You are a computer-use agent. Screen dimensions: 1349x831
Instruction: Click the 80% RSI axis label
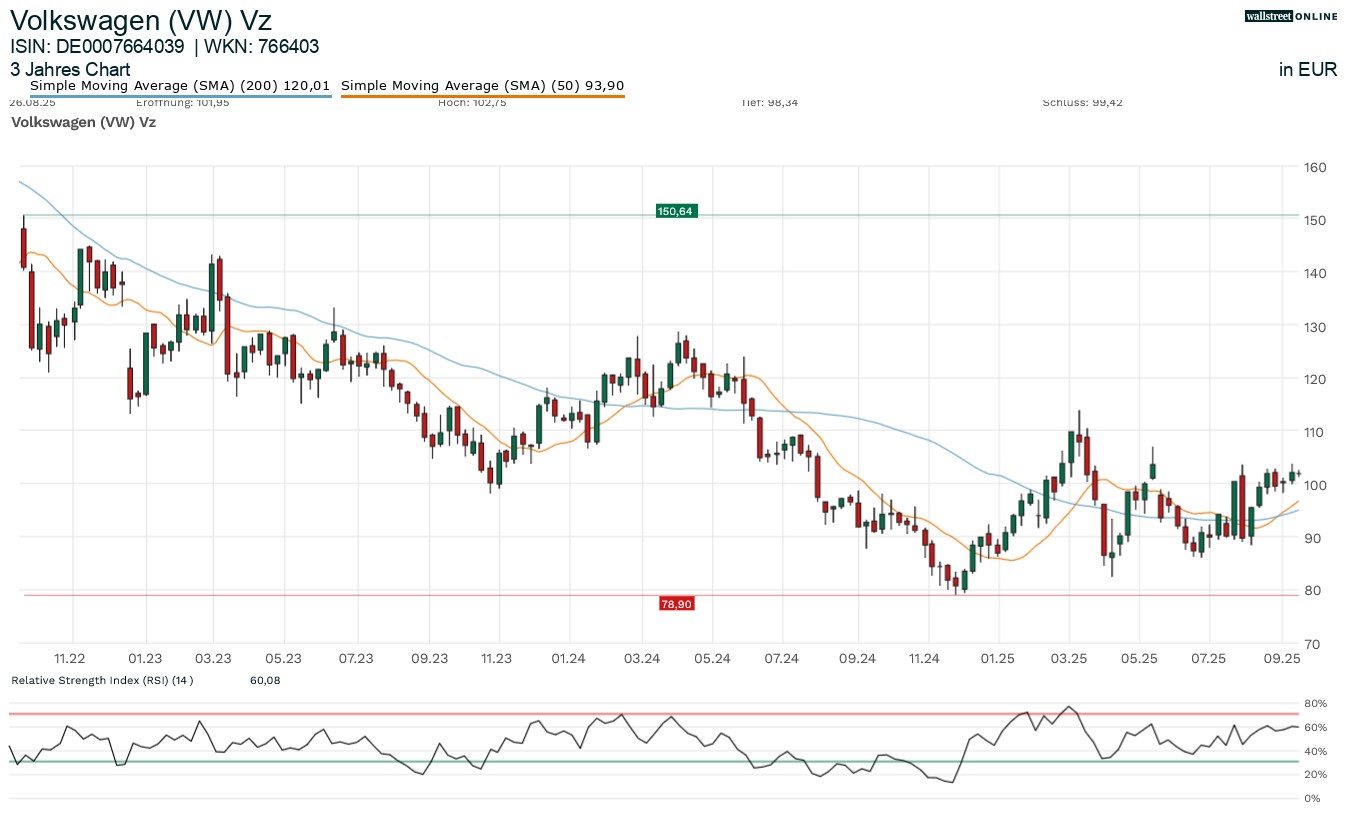tap(1316, 704)
